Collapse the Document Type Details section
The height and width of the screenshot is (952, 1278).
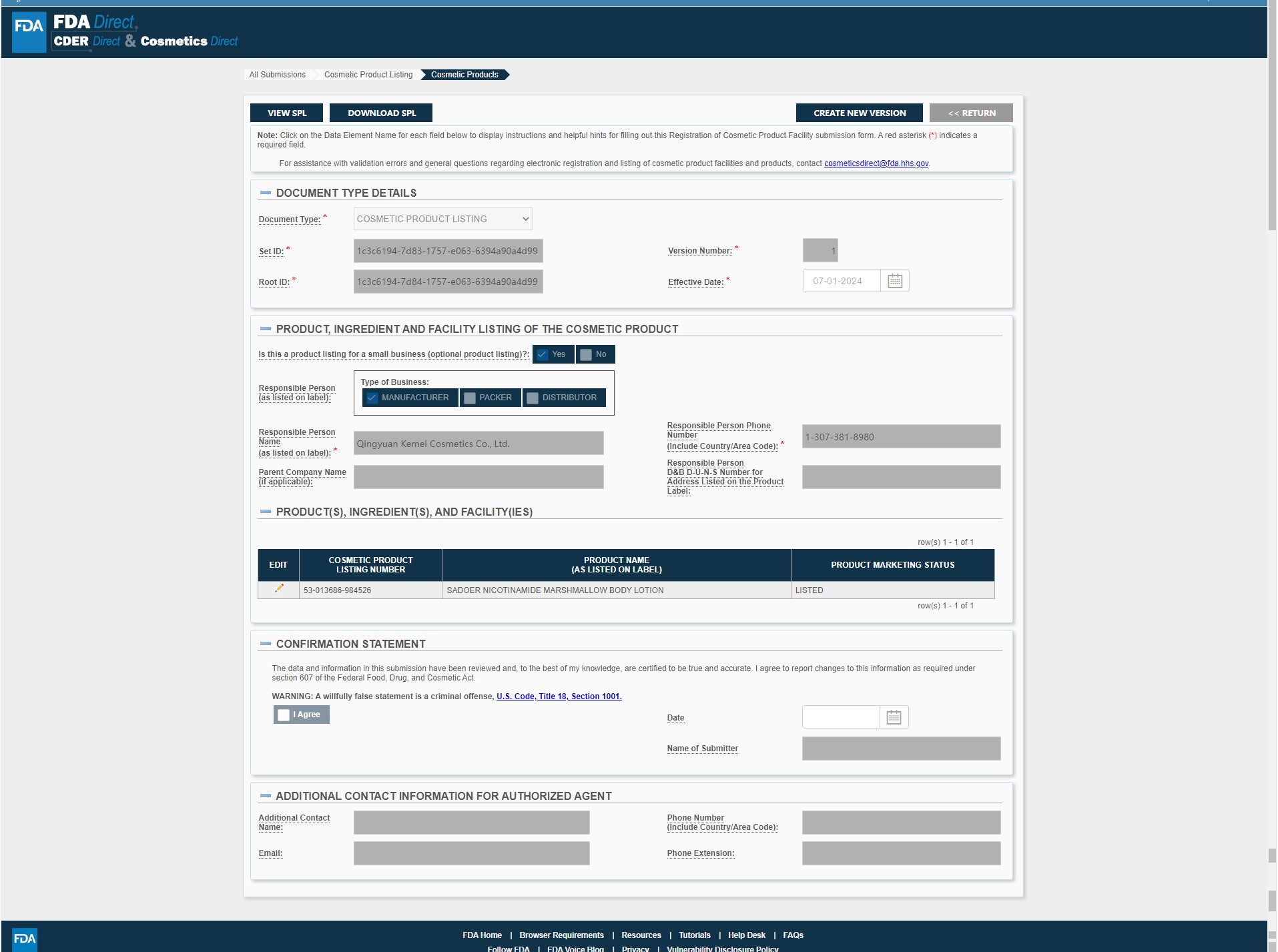pos(266,193)
